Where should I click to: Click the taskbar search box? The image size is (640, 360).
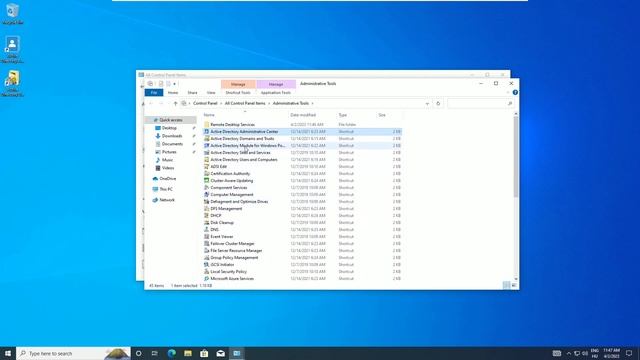(x=73, y=353)
